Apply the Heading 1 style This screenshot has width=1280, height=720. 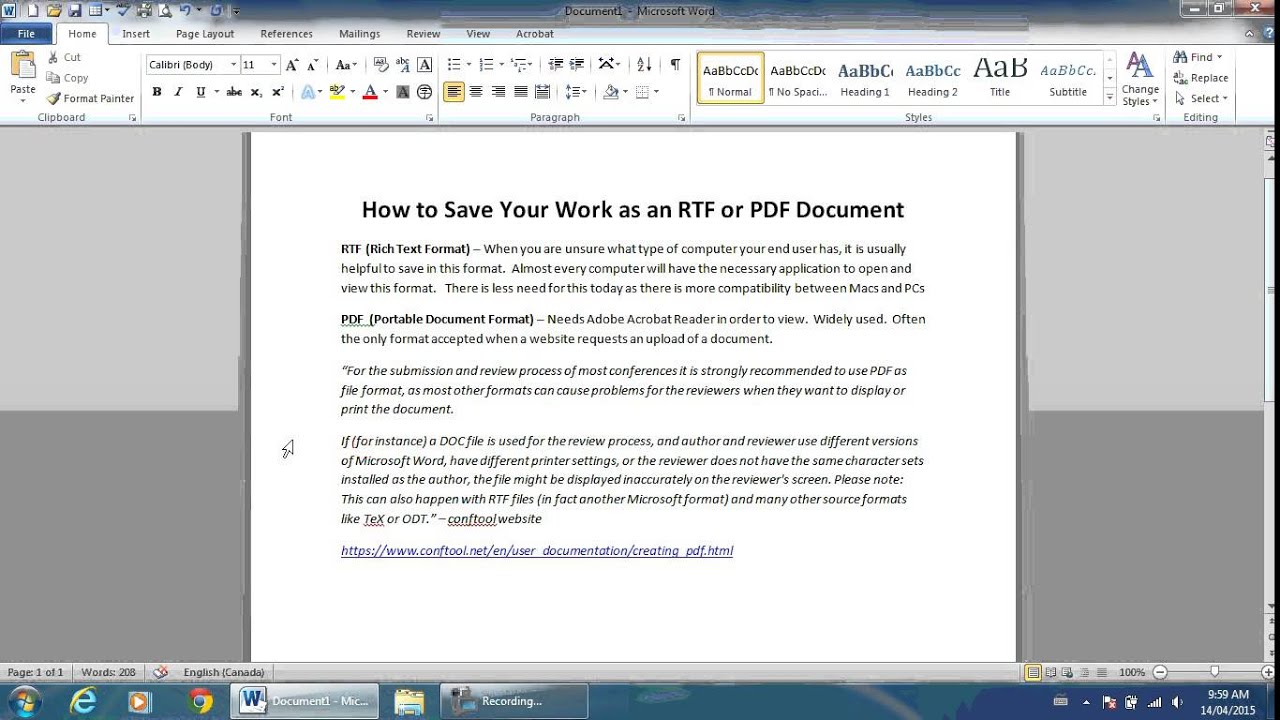(x=865, y=78)
